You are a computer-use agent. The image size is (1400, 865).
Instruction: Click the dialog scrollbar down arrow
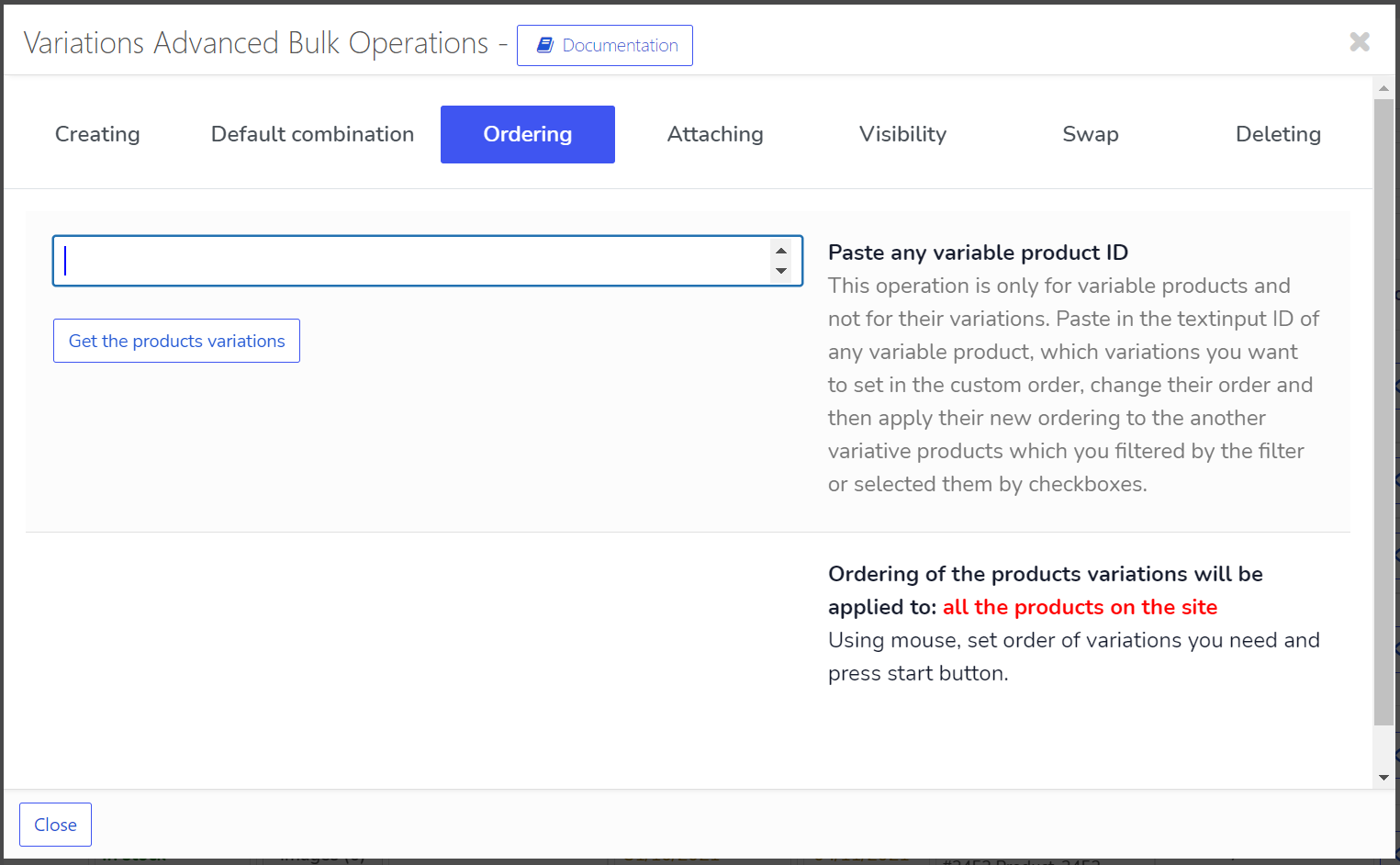tap(1383, 778)
